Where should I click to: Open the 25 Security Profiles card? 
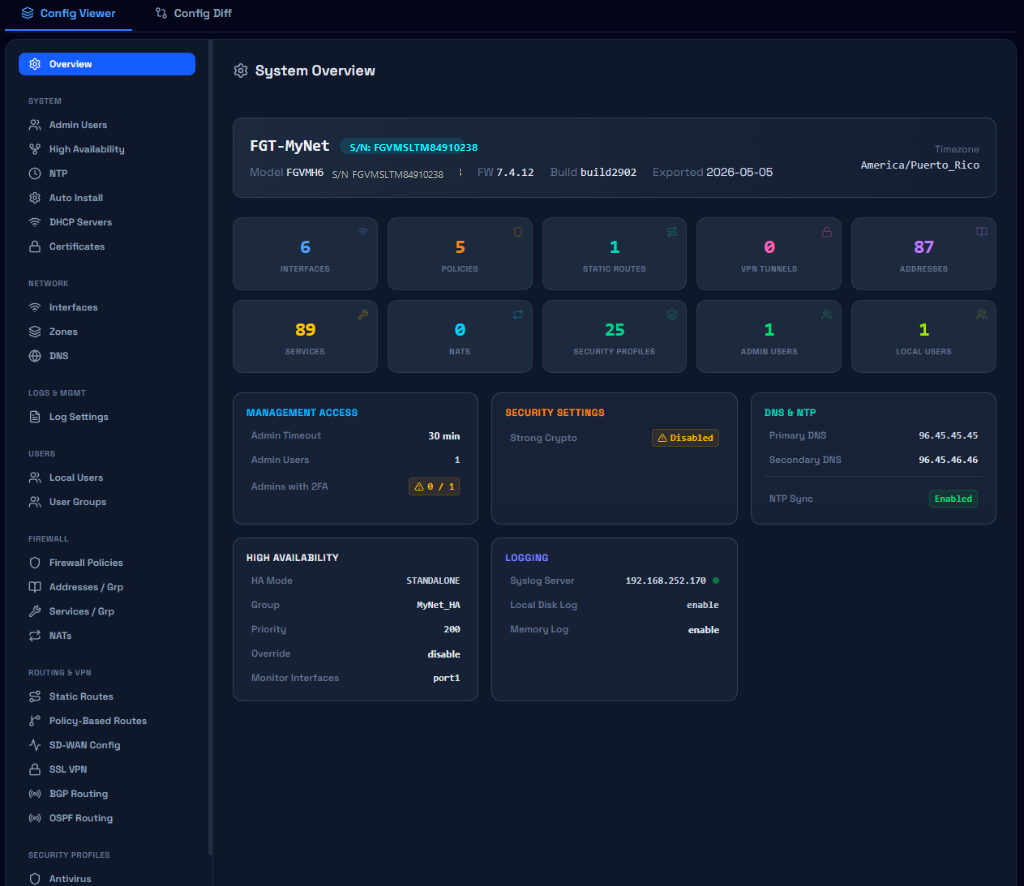(x=615, y=336)
